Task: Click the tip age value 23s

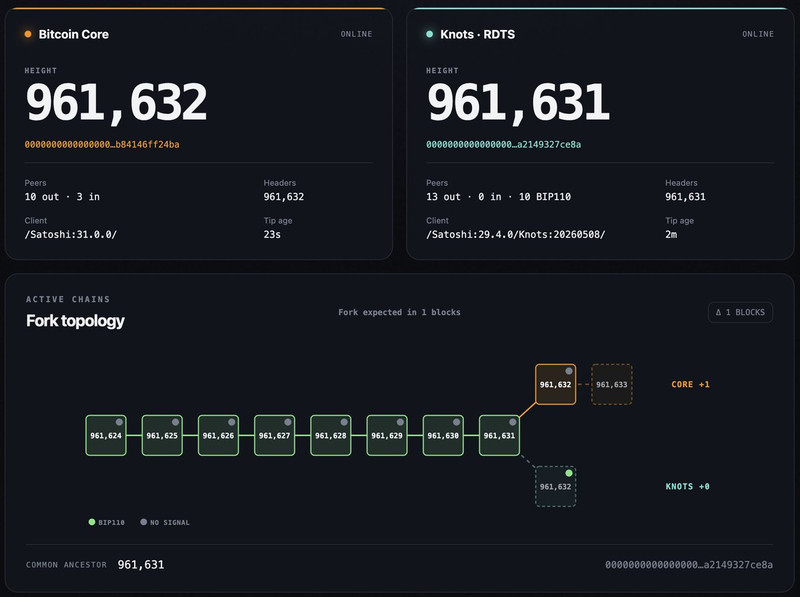Action: [272, 234]
